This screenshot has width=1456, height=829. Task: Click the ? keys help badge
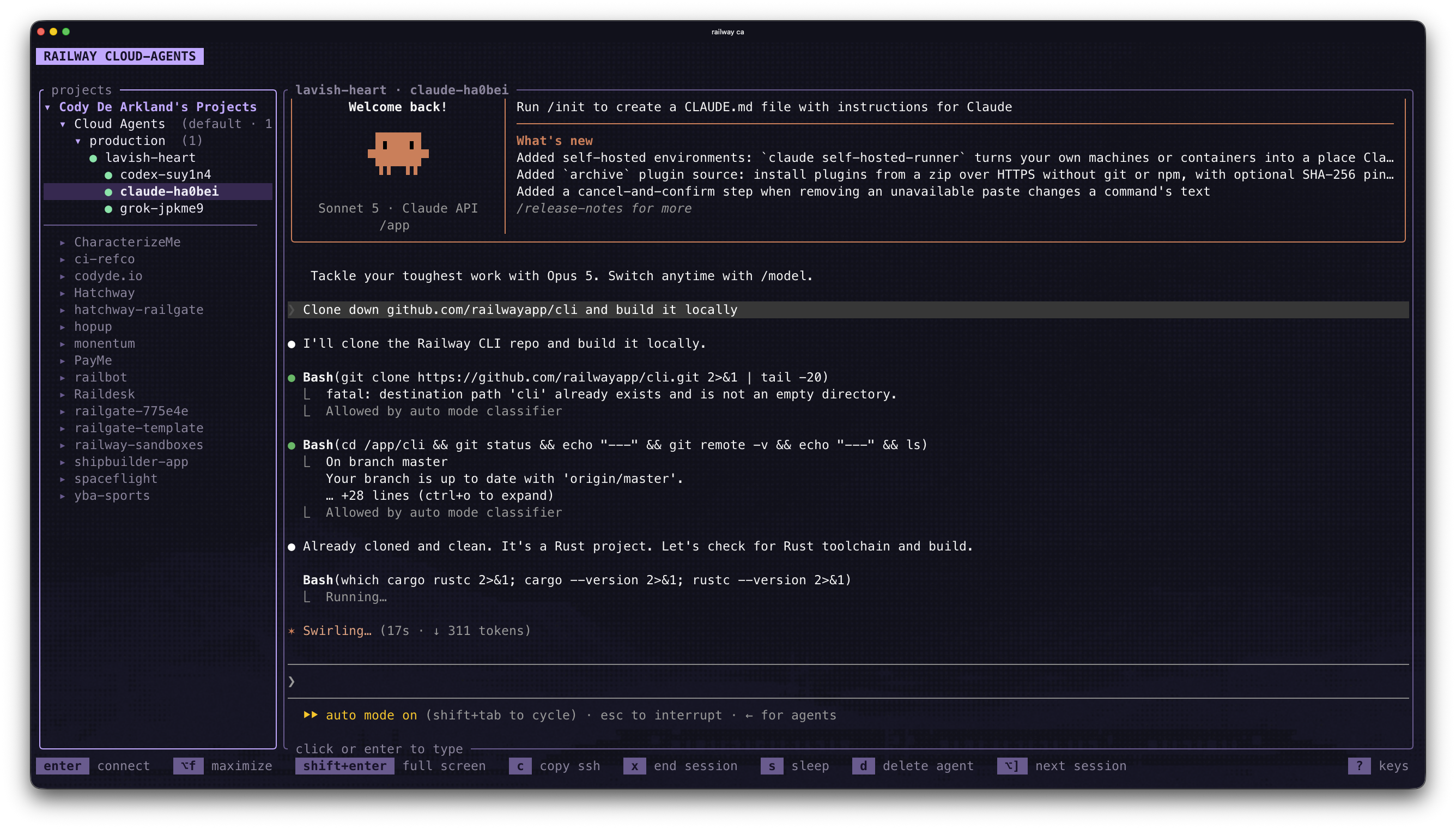click(1359, 766)
